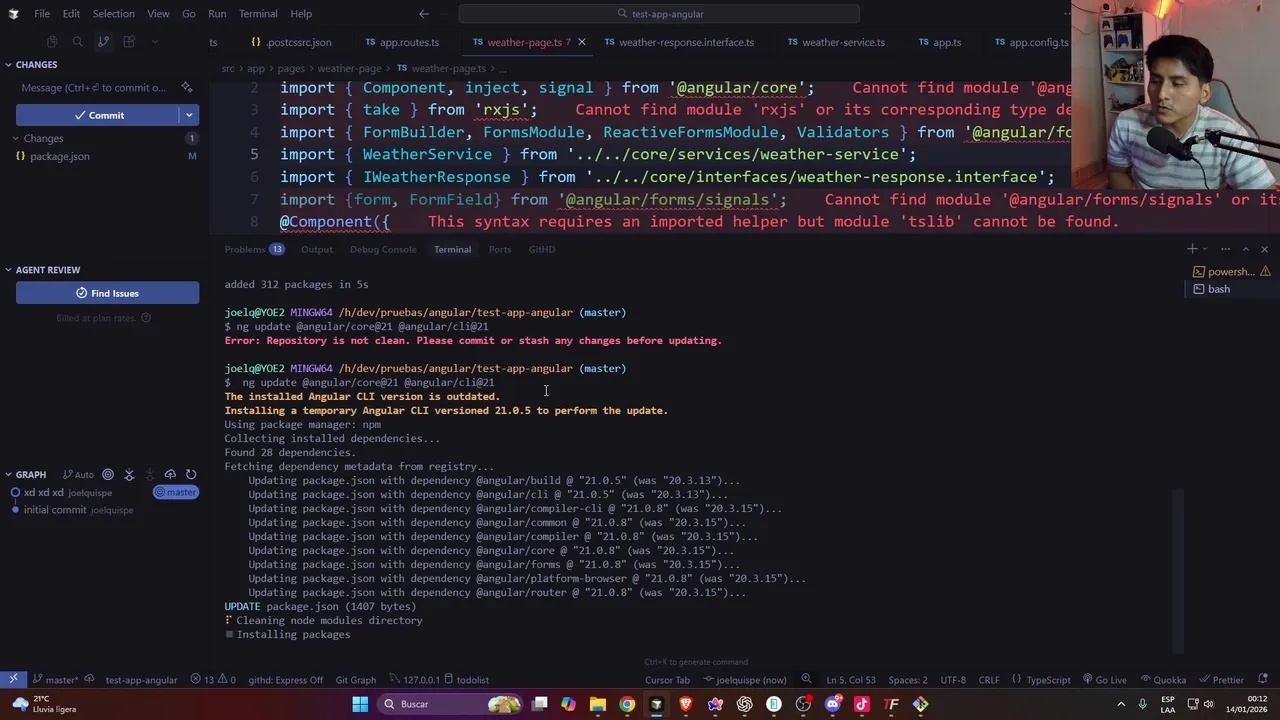Viewport: 1280px width, 720px height.
Task: Click the Find Issues button
Action: coord(107,293)
